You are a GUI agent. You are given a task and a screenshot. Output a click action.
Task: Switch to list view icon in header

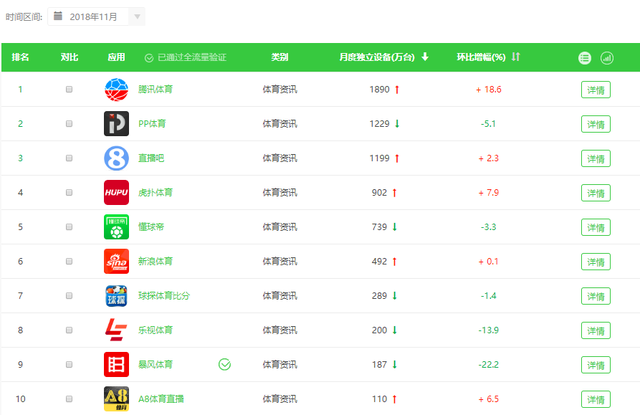coord(584,58)
